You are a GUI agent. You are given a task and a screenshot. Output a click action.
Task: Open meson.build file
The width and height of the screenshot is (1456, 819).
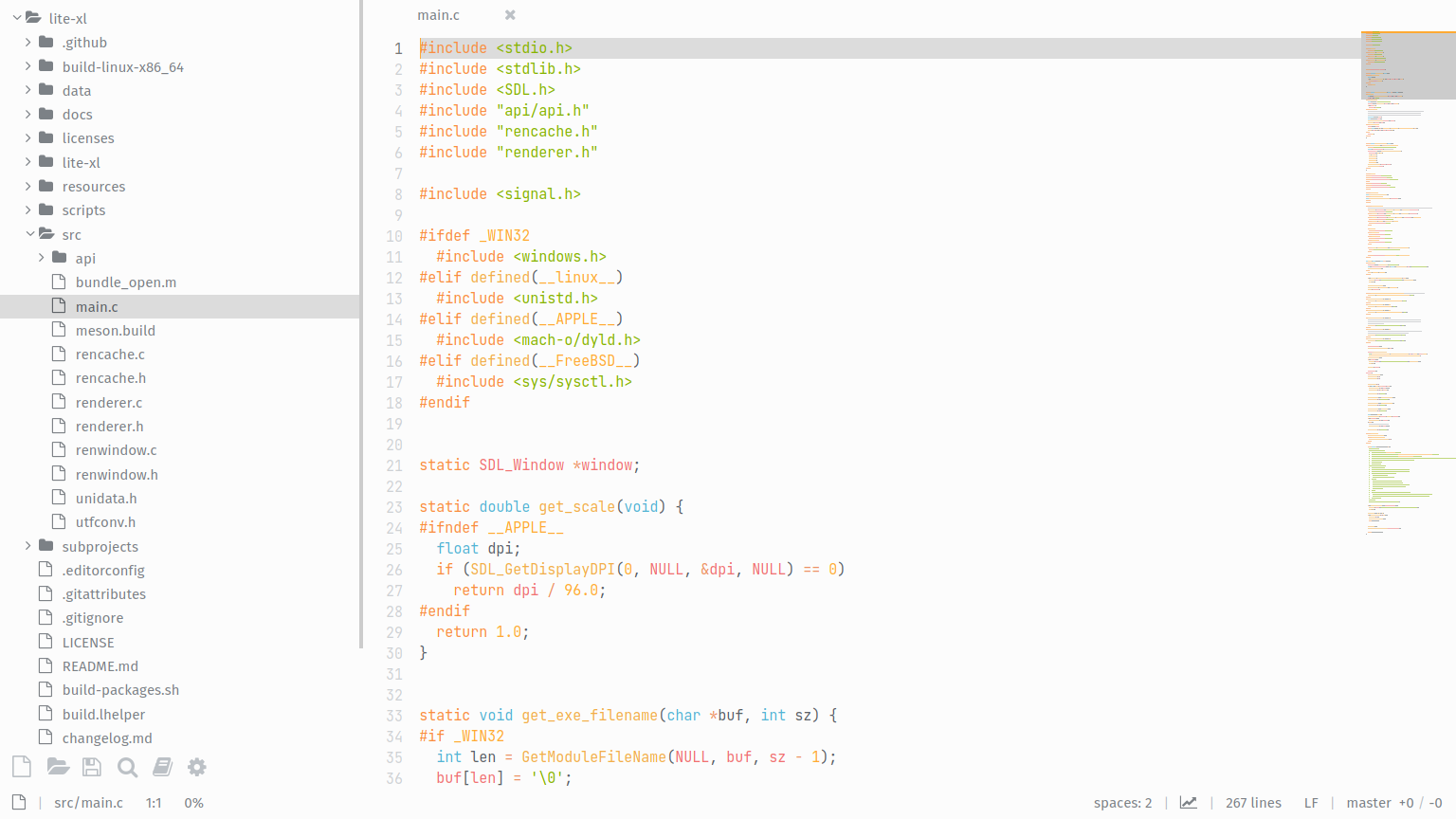point(116,330)
